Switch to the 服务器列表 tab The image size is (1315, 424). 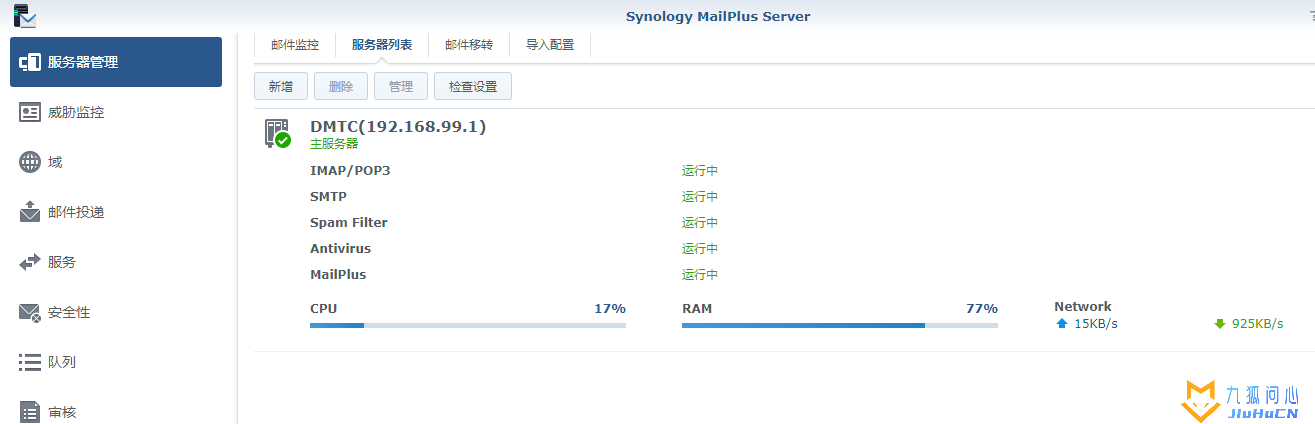pyautogui.click(x=382, y=45)
